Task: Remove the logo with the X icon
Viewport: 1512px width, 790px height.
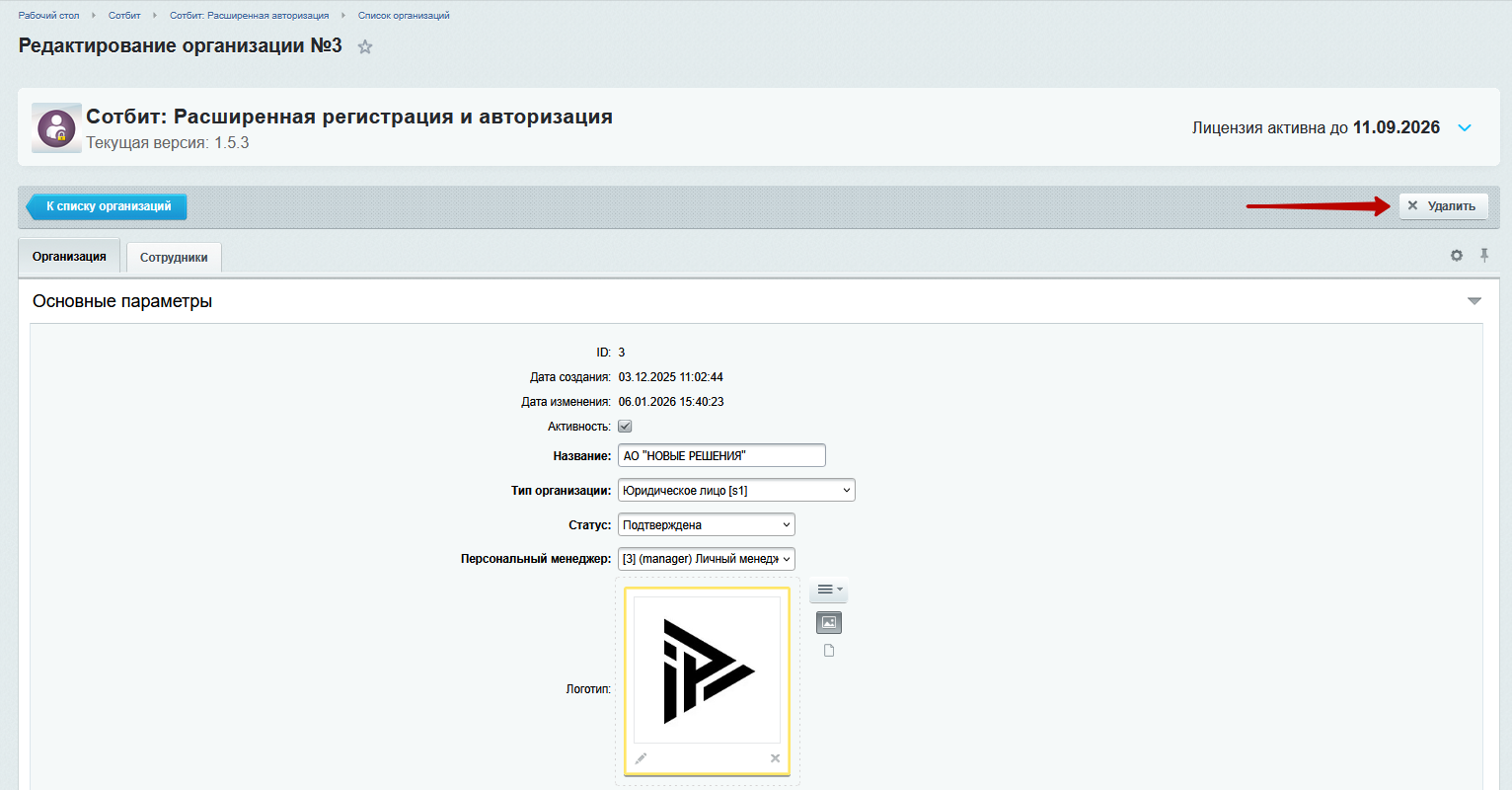Action: 775,758
